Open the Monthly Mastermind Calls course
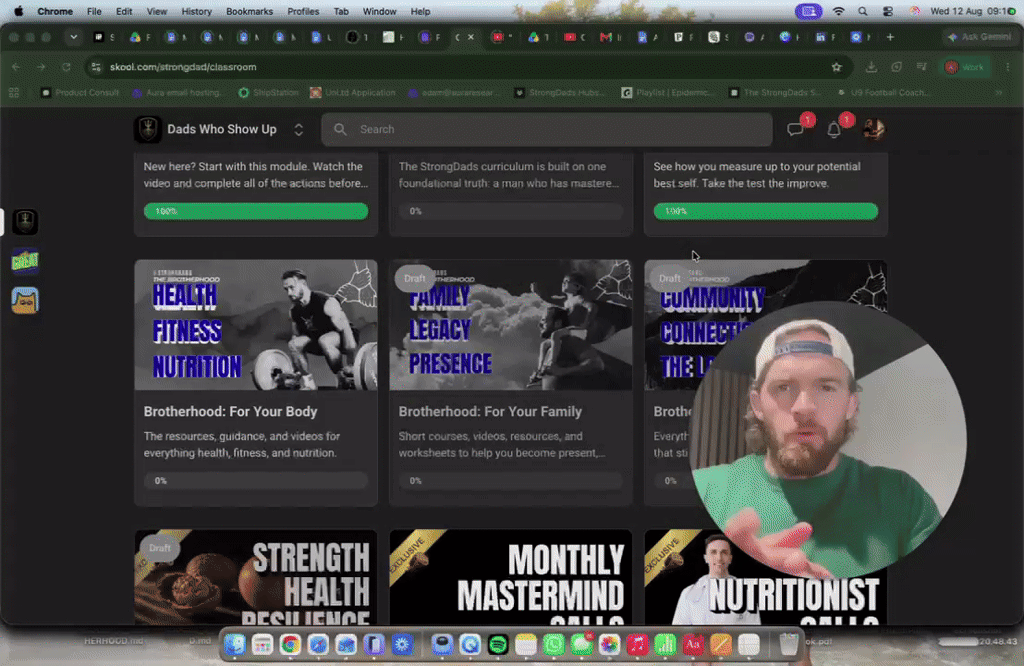 pyautogui.click(x=511, y=577)
